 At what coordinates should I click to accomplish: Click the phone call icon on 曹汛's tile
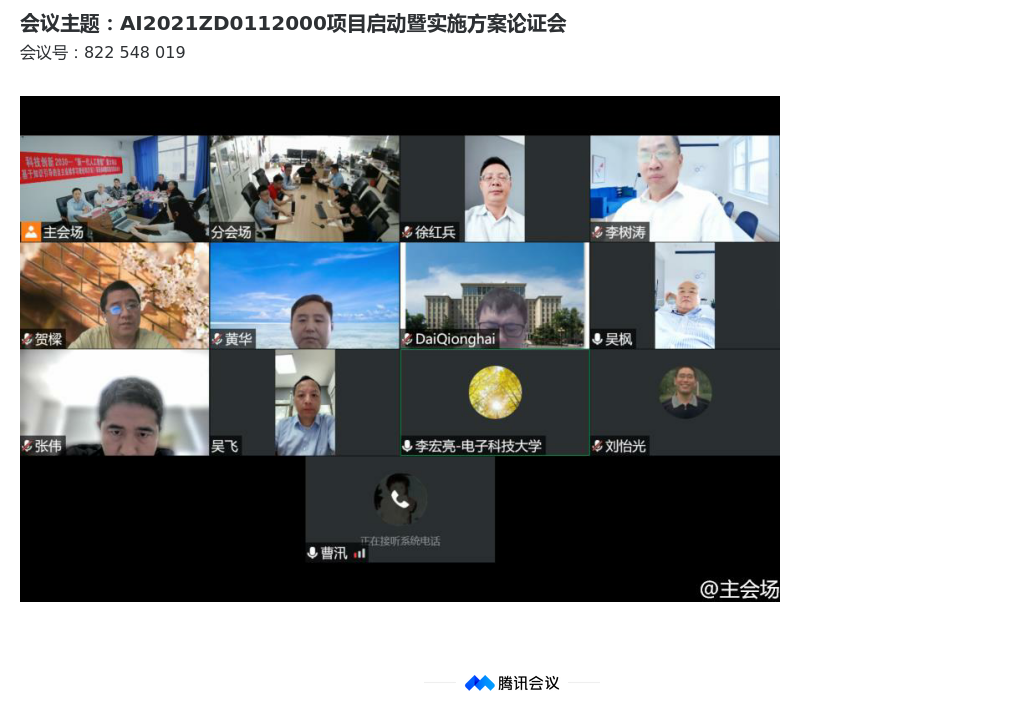pyautogui.click(x=400, y=499)
